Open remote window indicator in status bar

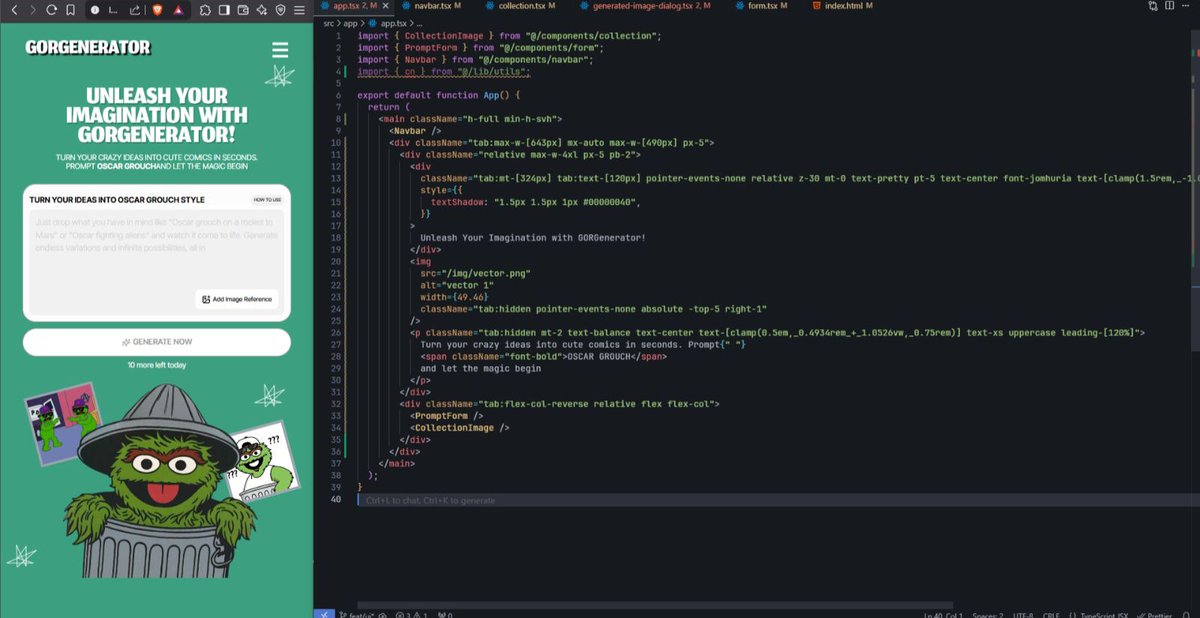pyautogui.click(x=324, y=613)
